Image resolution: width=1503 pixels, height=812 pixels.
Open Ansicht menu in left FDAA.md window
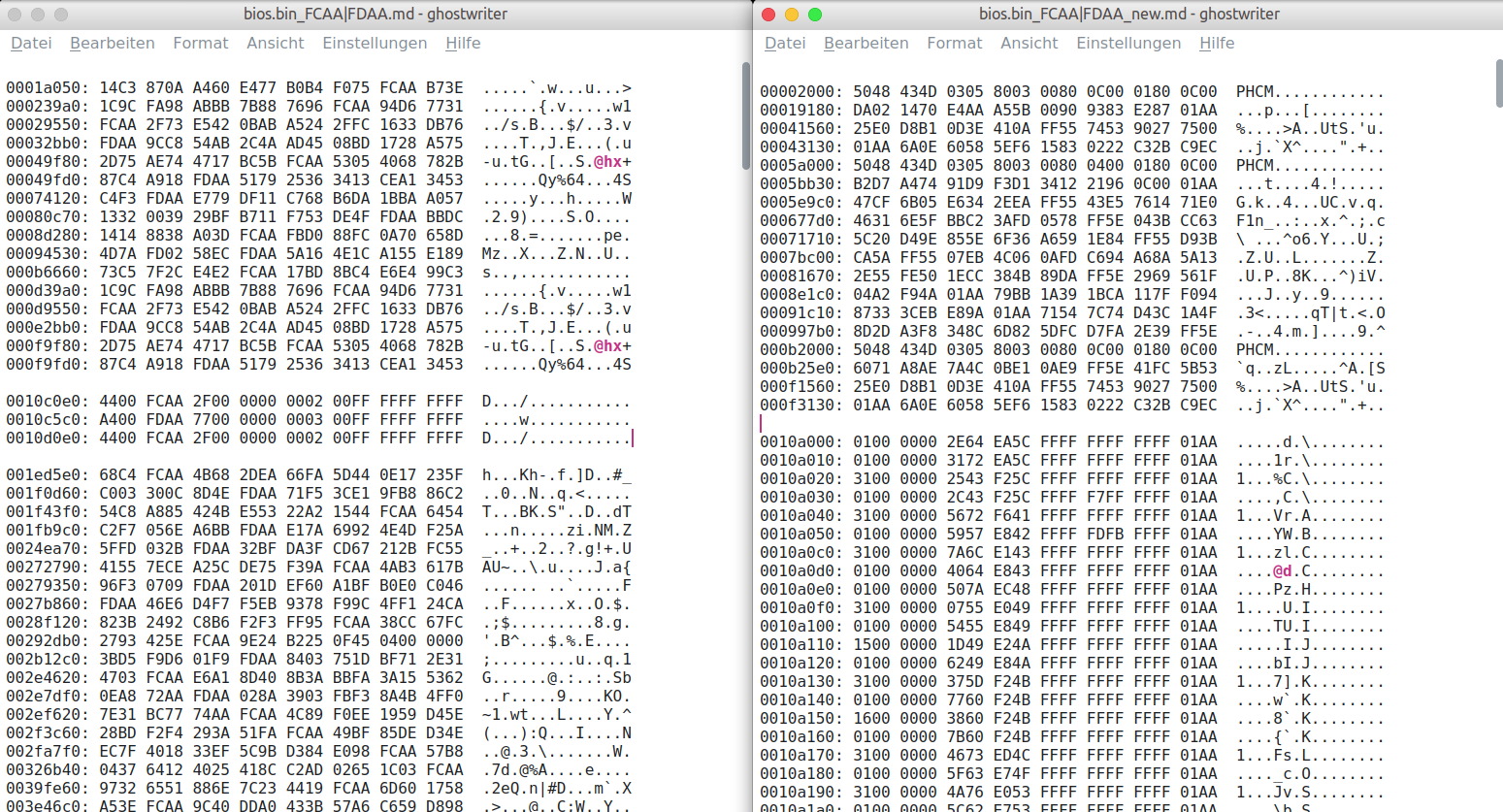276,43
